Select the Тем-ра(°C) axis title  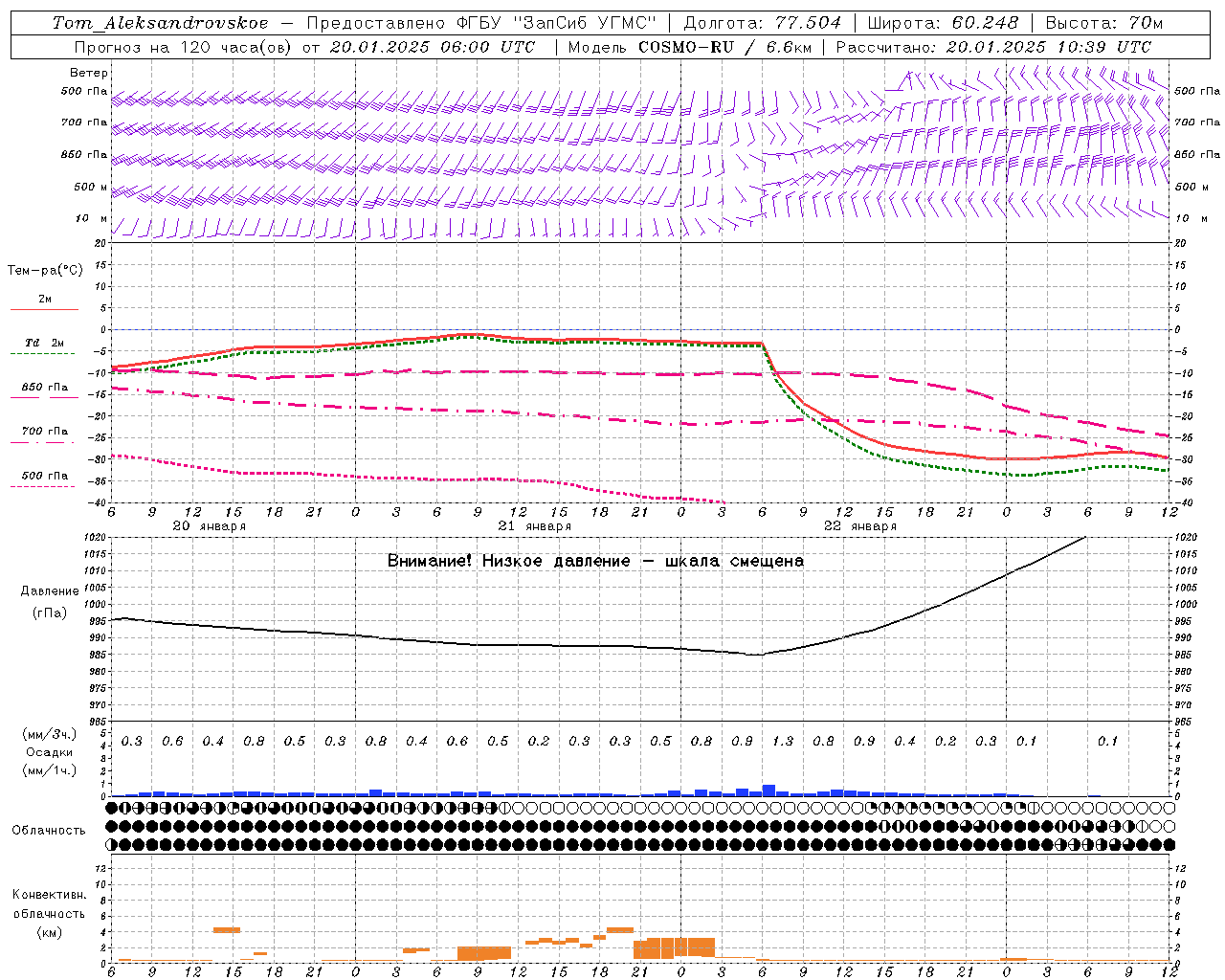[x=45, y=271]
